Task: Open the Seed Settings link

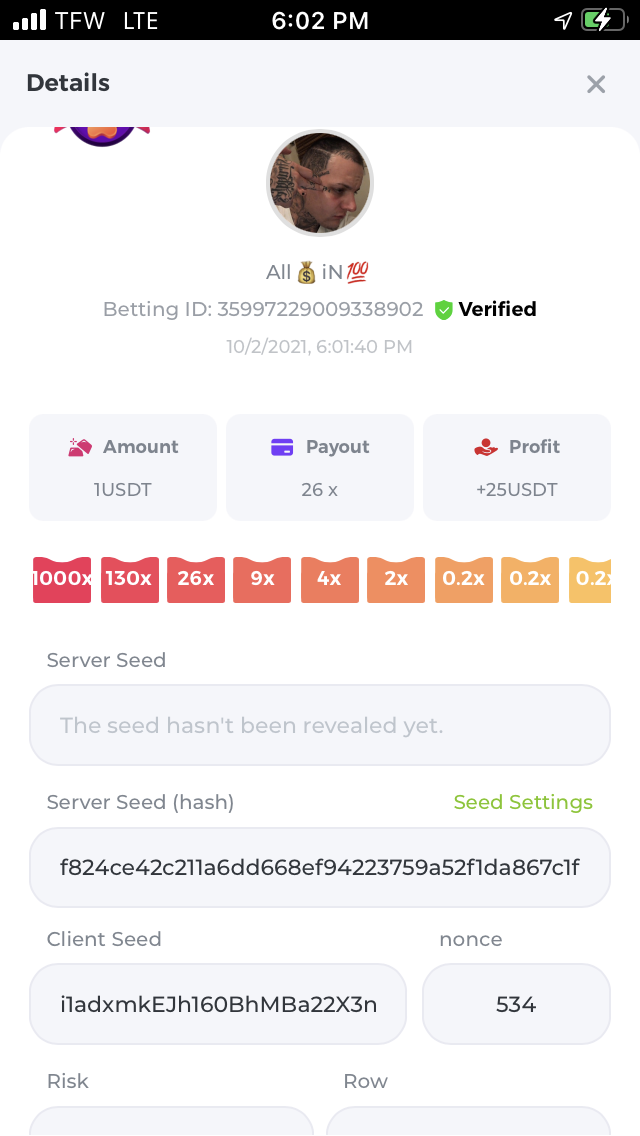Action: [x=523, y=802]
